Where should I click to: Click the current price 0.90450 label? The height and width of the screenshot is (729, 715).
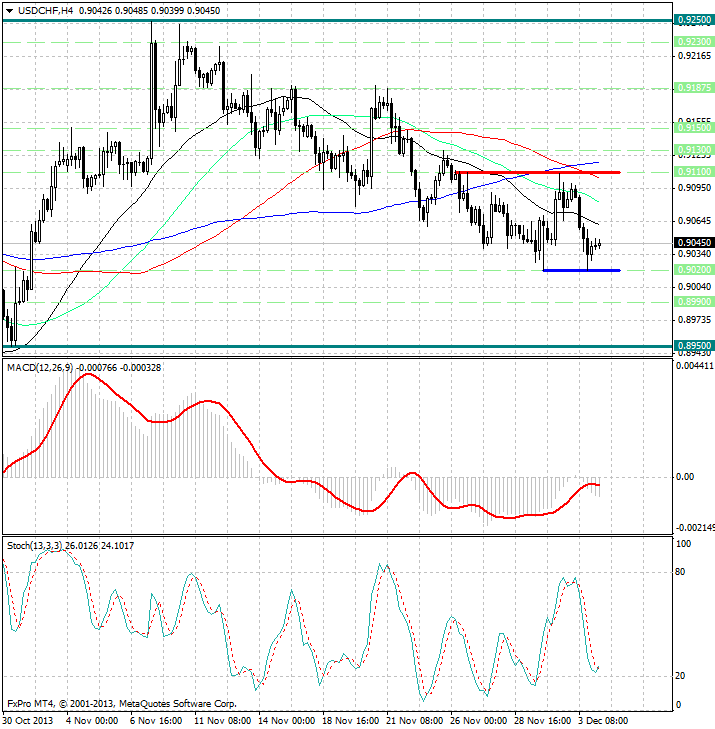(694, 242)
